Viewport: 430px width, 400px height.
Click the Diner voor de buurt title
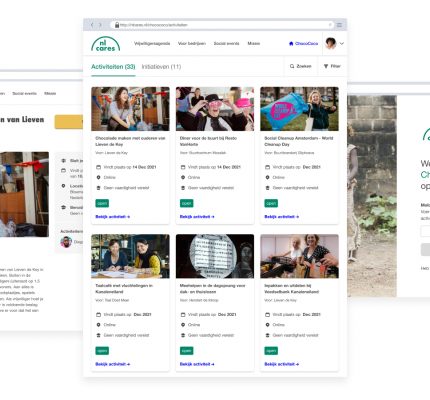[x=208, y=141]
